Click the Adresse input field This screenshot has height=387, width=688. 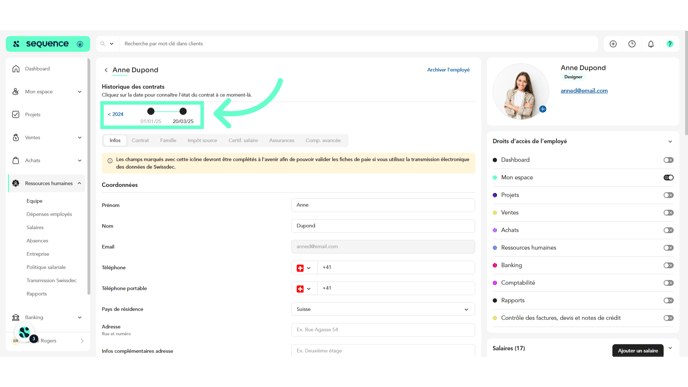pos(383,330)
